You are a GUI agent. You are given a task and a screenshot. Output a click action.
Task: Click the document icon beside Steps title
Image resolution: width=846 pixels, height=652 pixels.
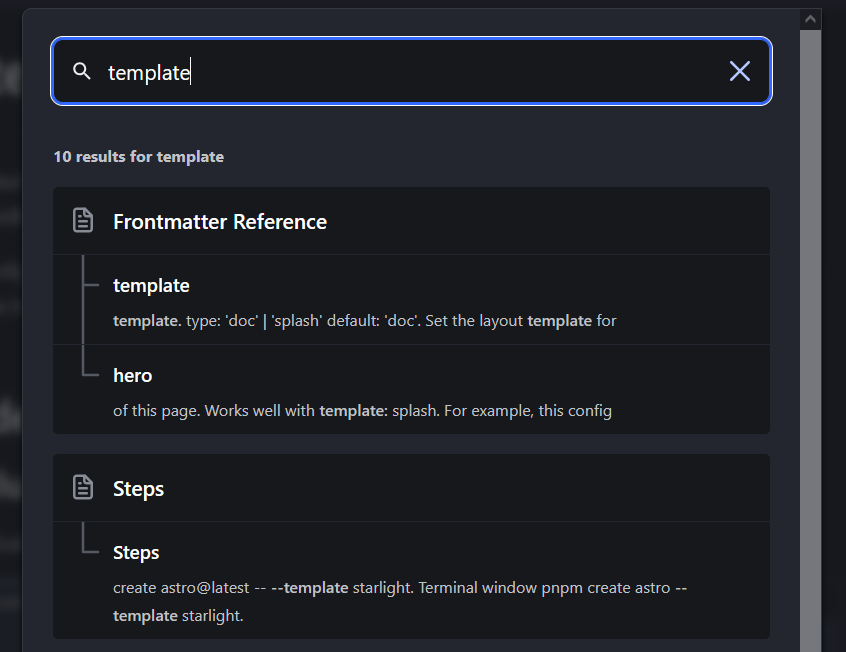83,487
